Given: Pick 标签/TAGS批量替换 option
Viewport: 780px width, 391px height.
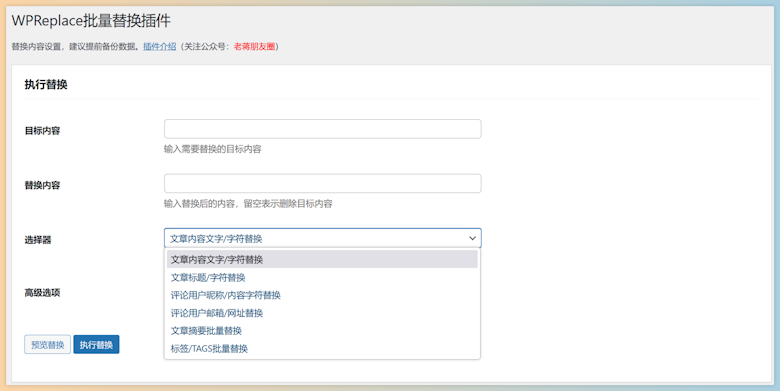Looking at the screenshot, I should [x=322, y=349].
